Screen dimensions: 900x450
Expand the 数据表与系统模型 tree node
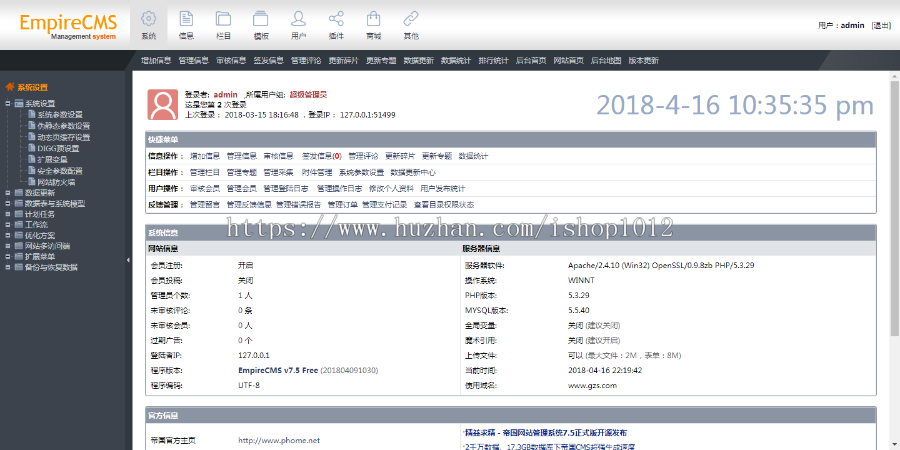pos(8,204)
